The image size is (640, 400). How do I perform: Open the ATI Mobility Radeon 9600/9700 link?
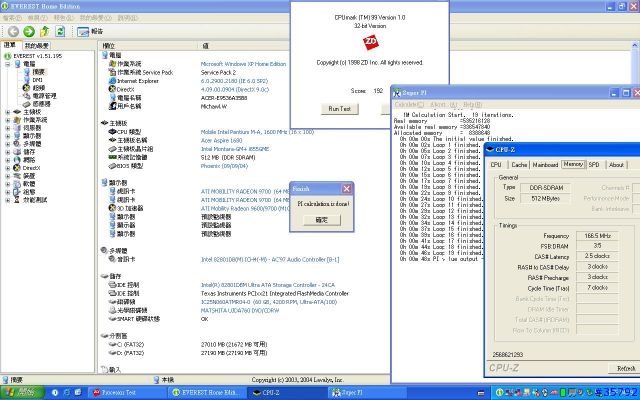(245, 209)
